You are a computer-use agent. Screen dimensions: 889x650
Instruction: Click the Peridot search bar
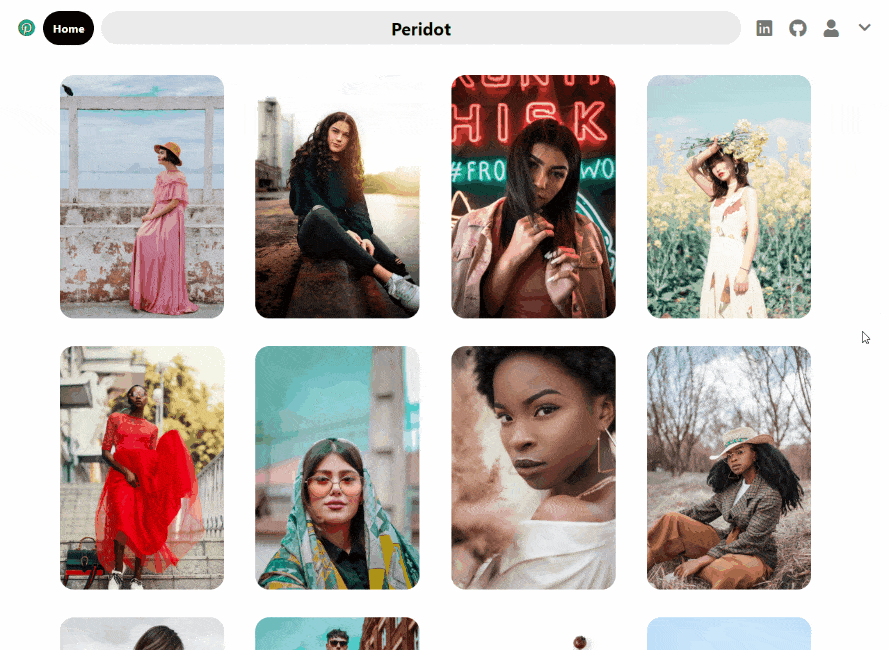coord(420,29)
